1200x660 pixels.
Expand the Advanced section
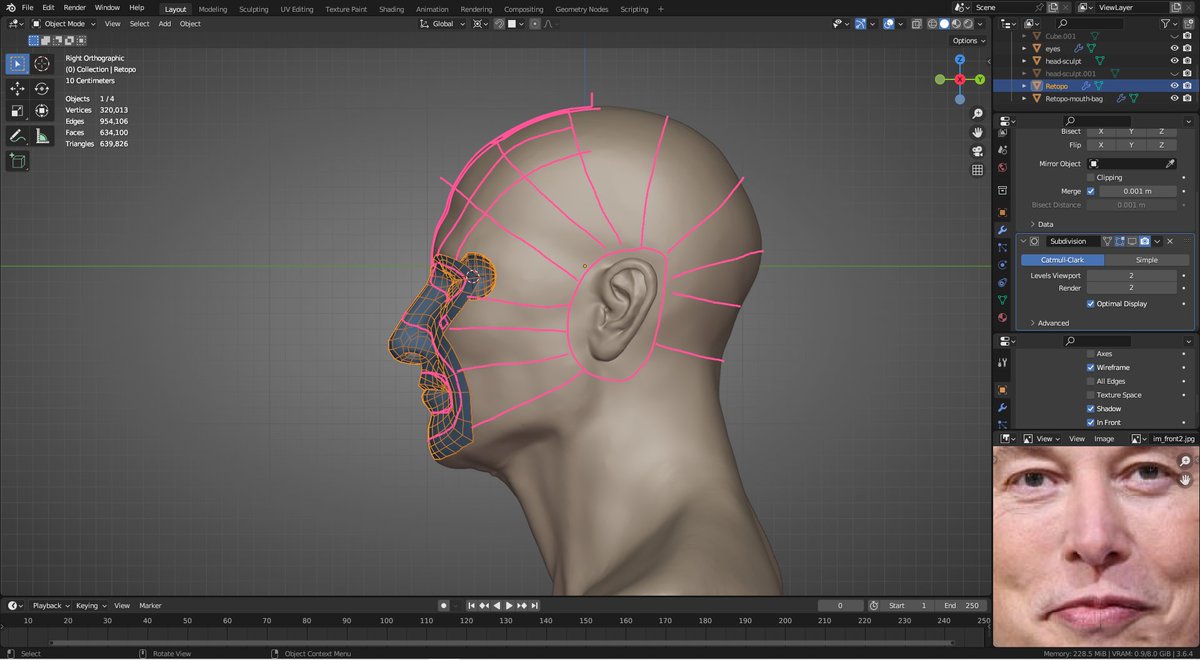(1053, 323)
